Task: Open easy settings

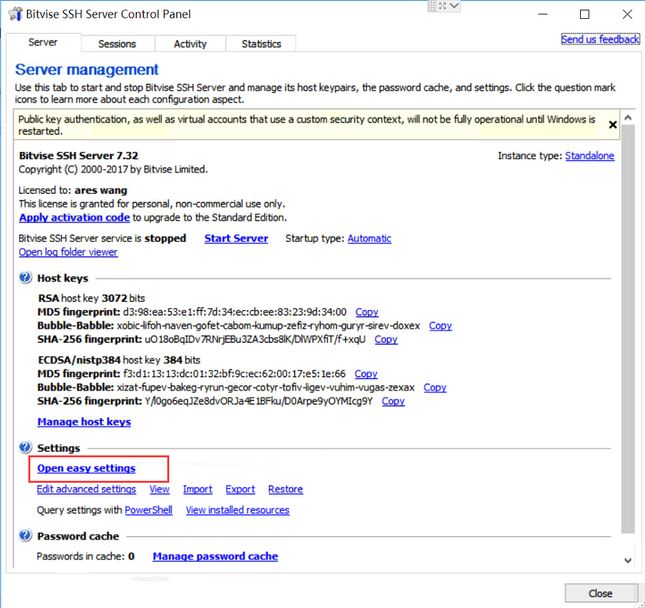Action: coord(86,469)
